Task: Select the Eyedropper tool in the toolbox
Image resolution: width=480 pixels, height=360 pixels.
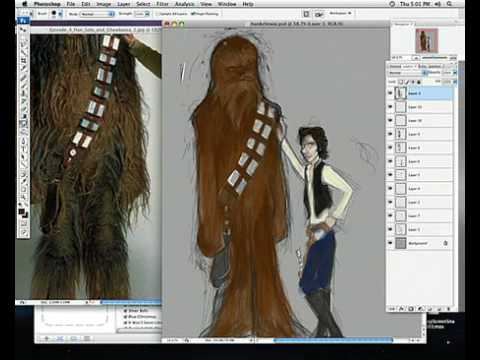Action: (24, 181)
